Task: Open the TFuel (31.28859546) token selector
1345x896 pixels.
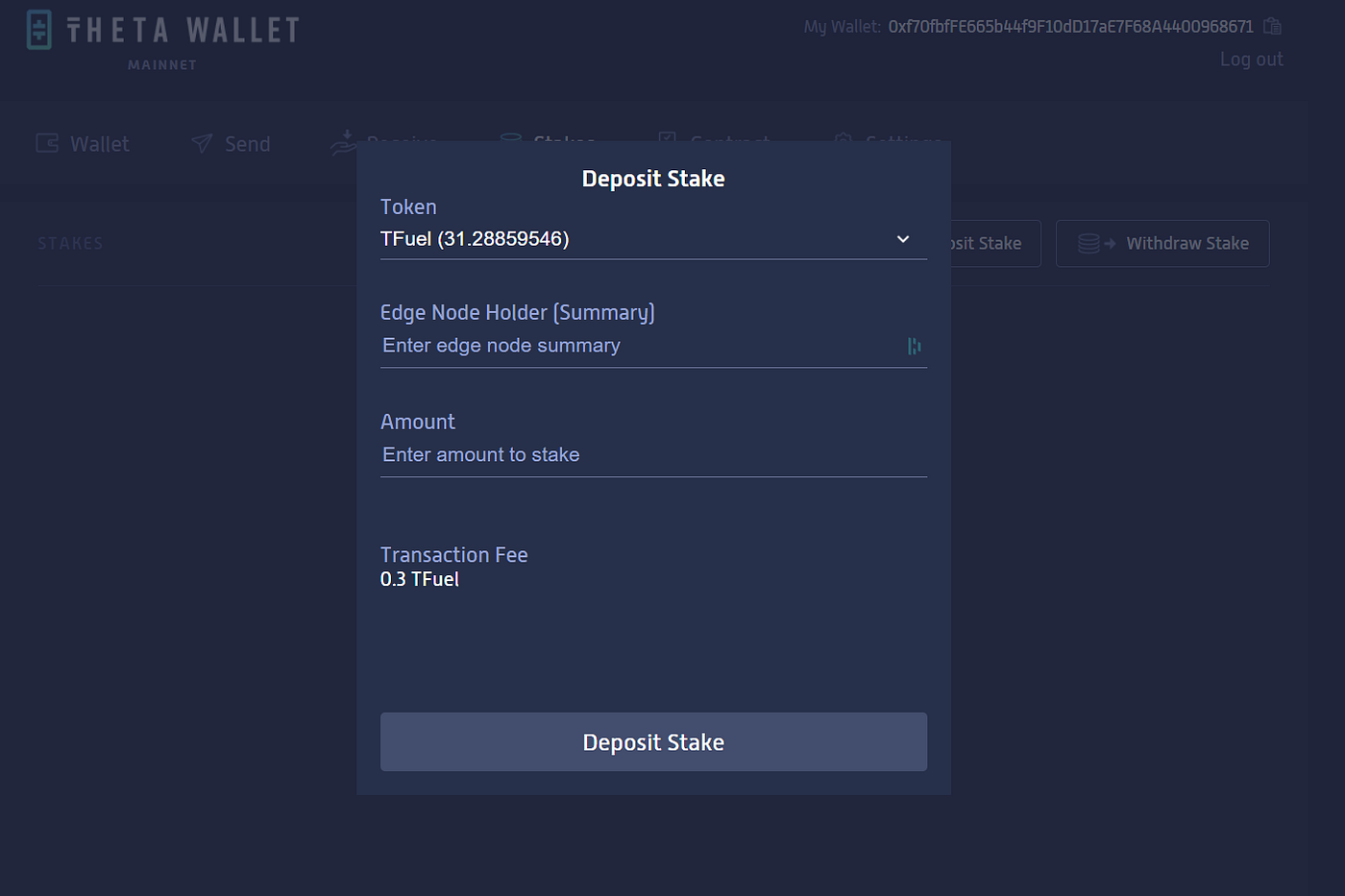Action: 653,239
